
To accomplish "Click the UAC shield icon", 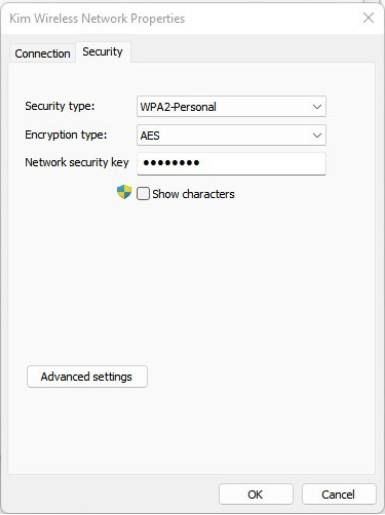I will [124, 192].
